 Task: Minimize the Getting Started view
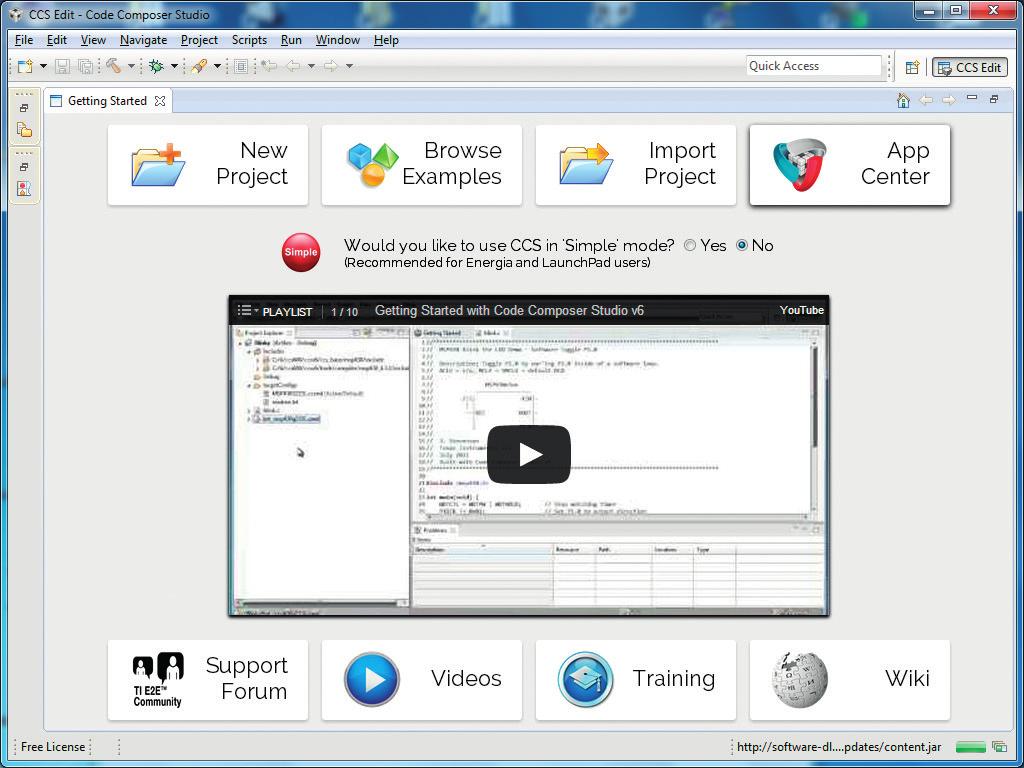(972, 98)
